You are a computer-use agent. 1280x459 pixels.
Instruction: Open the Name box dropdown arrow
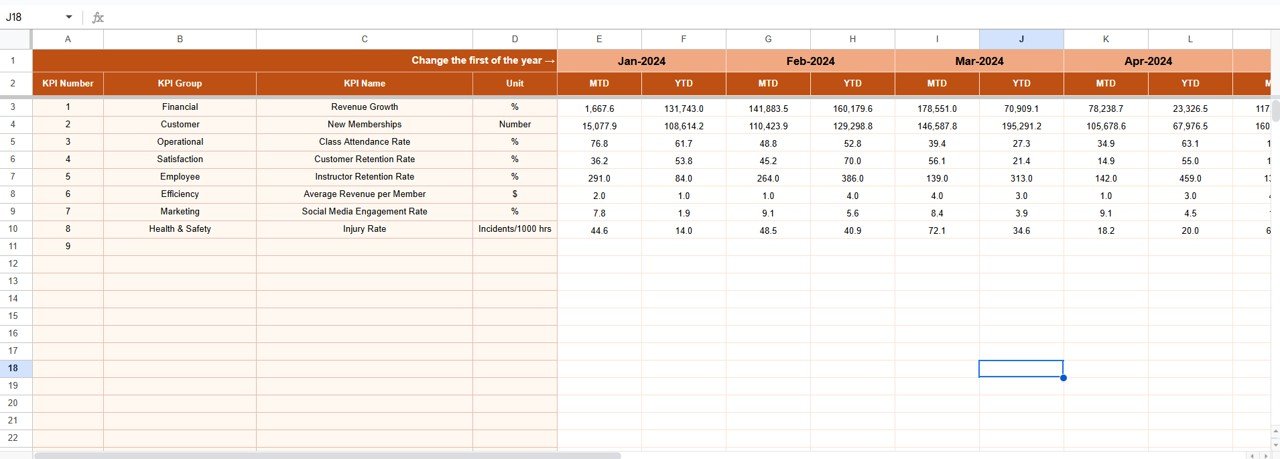click(x=69, y=17)
